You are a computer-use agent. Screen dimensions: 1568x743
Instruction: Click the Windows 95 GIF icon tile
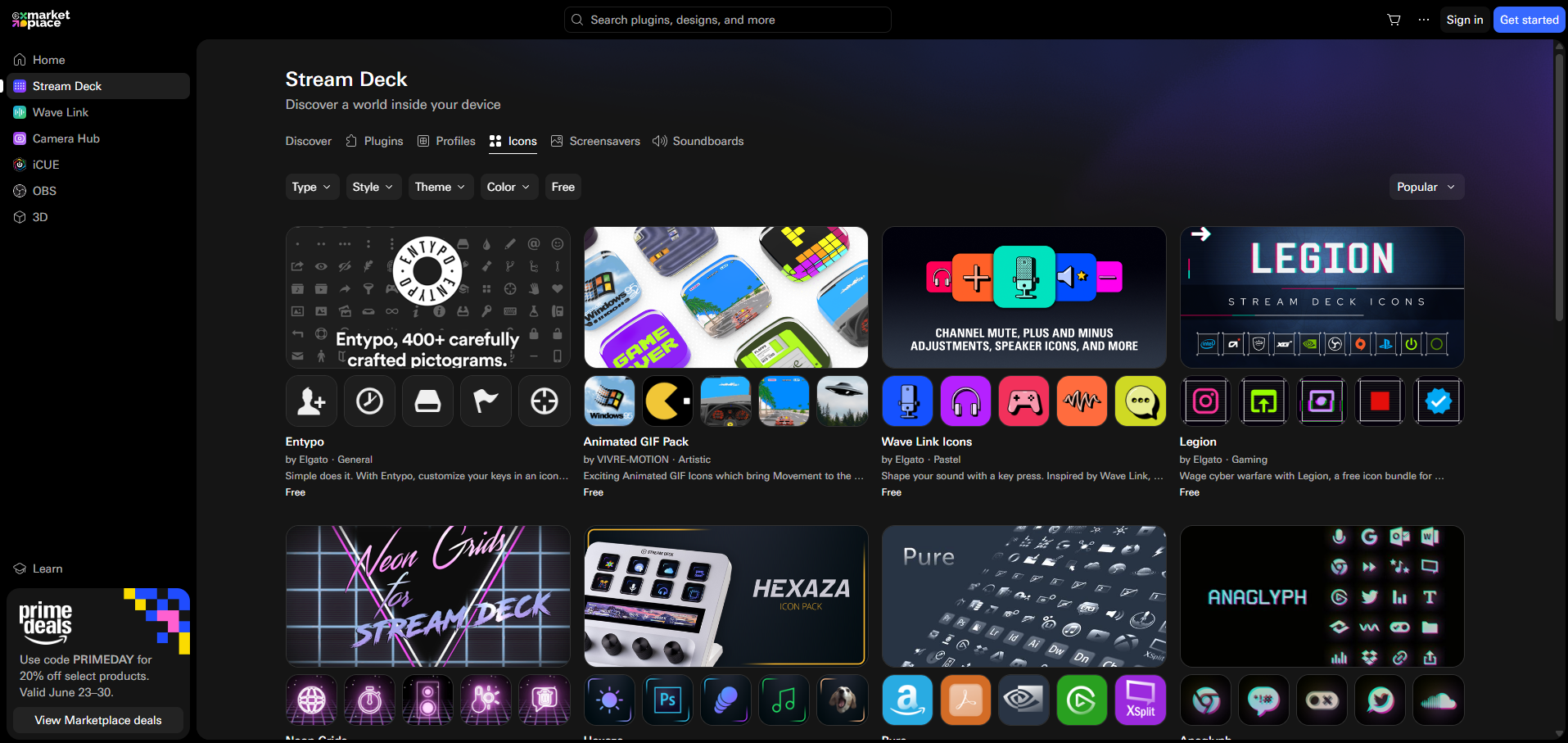tap(609, 401)
